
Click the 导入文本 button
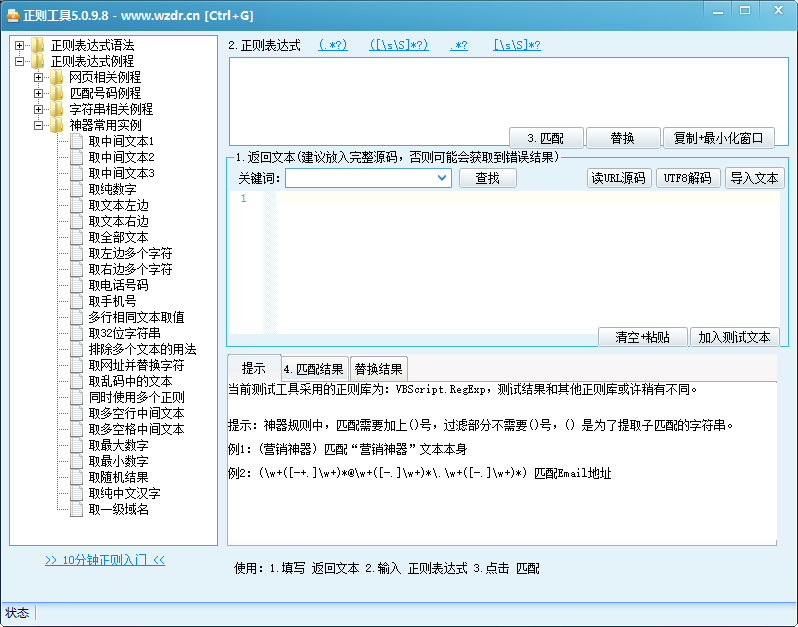point(754,178)
